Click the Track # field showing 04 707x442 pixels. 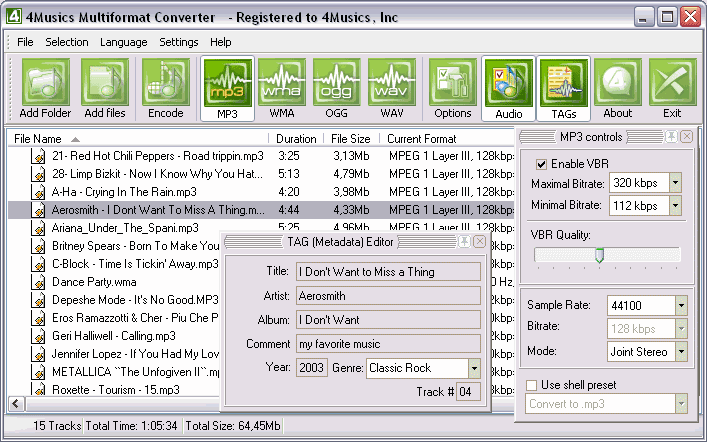(x=468, y=391)
